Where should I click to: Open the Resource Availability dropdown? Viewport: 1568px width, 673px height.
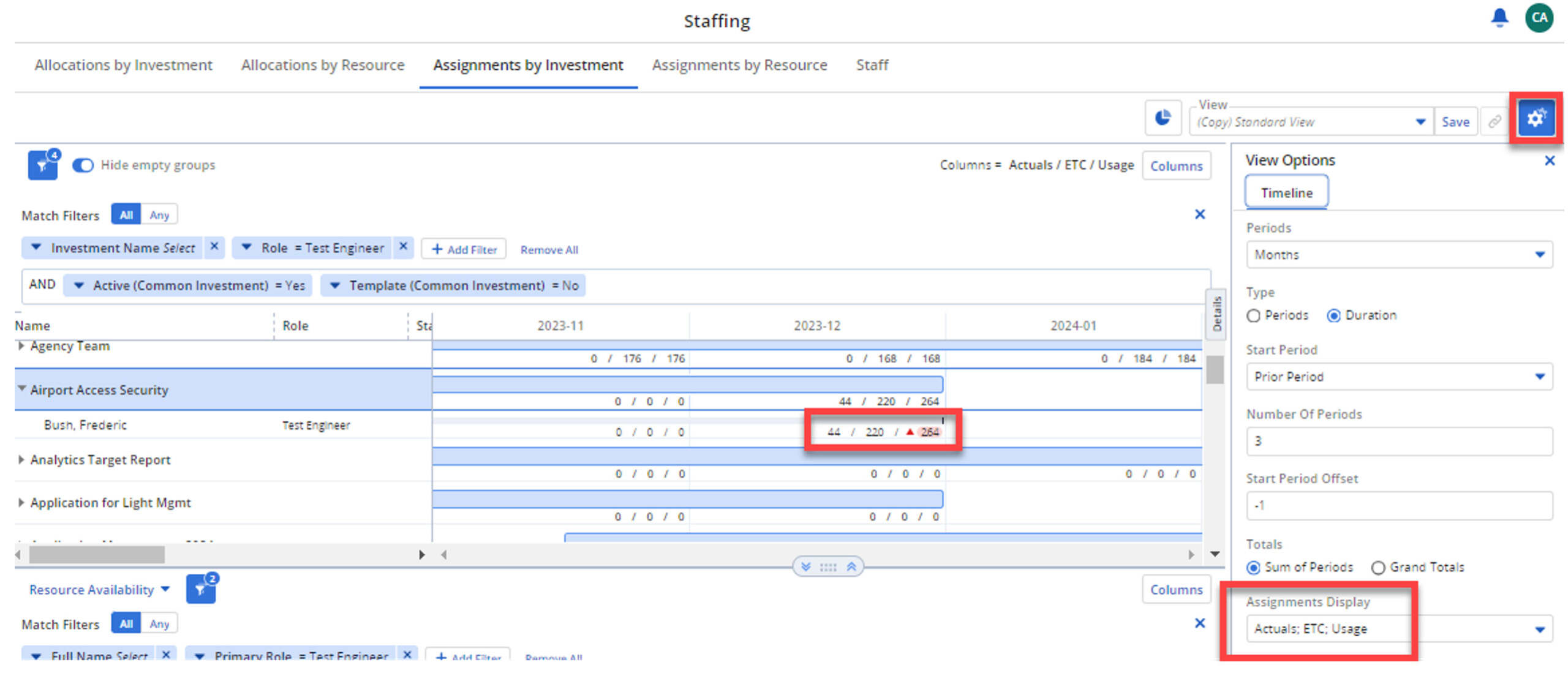tap(99, 590)
